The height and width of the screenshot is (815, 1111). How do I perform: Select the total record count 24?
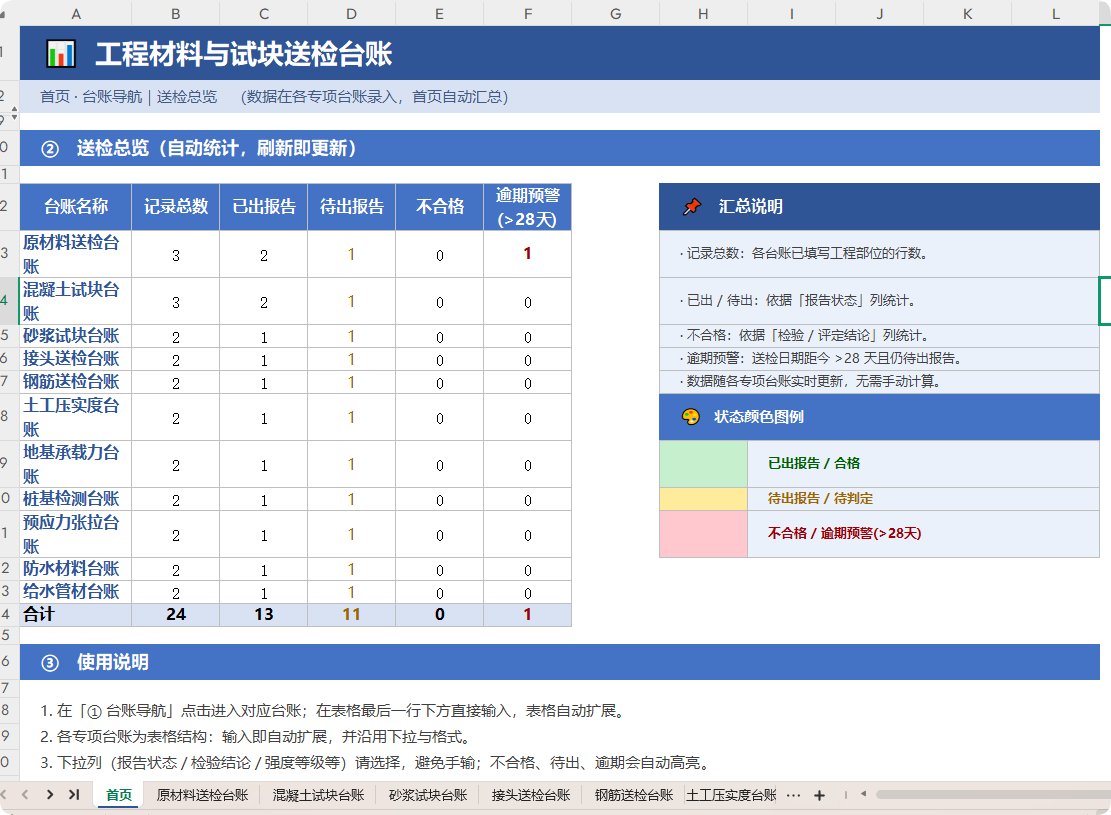176,614
